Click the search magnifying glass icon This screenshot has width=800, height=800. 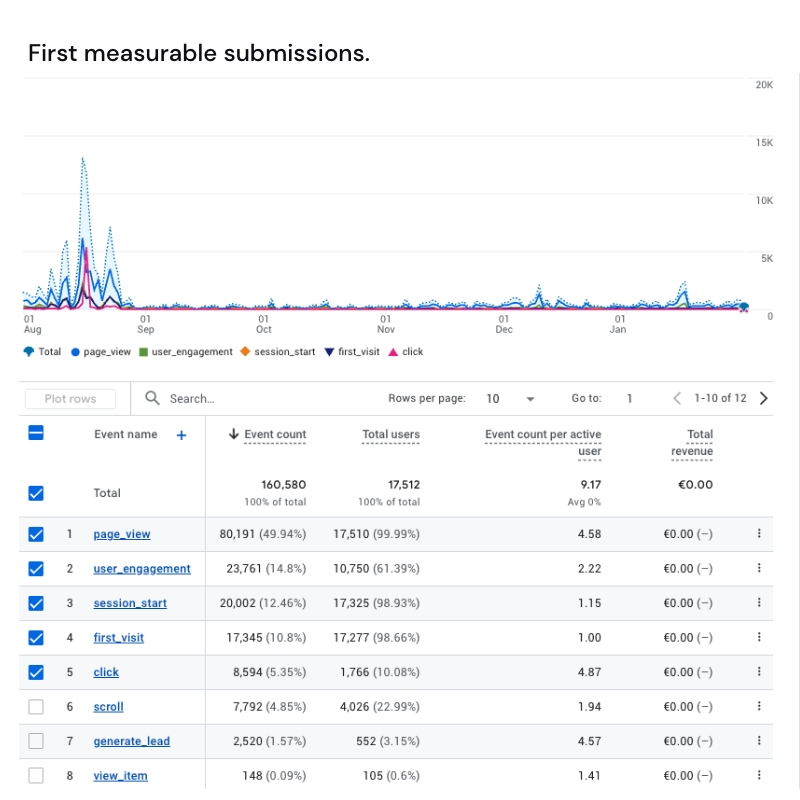(151, 398)
